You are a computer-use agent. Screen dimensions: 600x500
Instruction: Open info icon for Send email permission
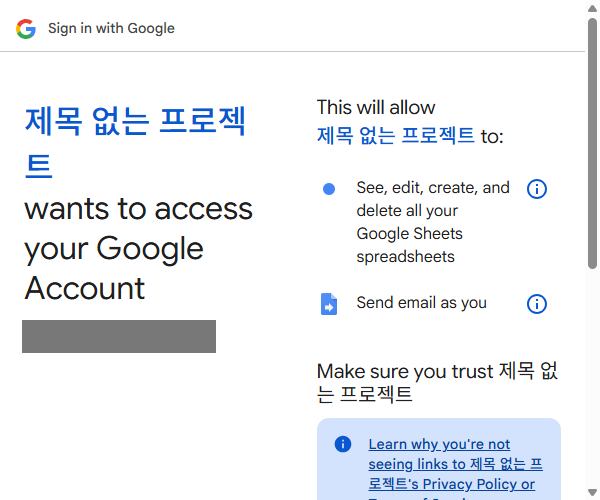click(x=536, y=304)
